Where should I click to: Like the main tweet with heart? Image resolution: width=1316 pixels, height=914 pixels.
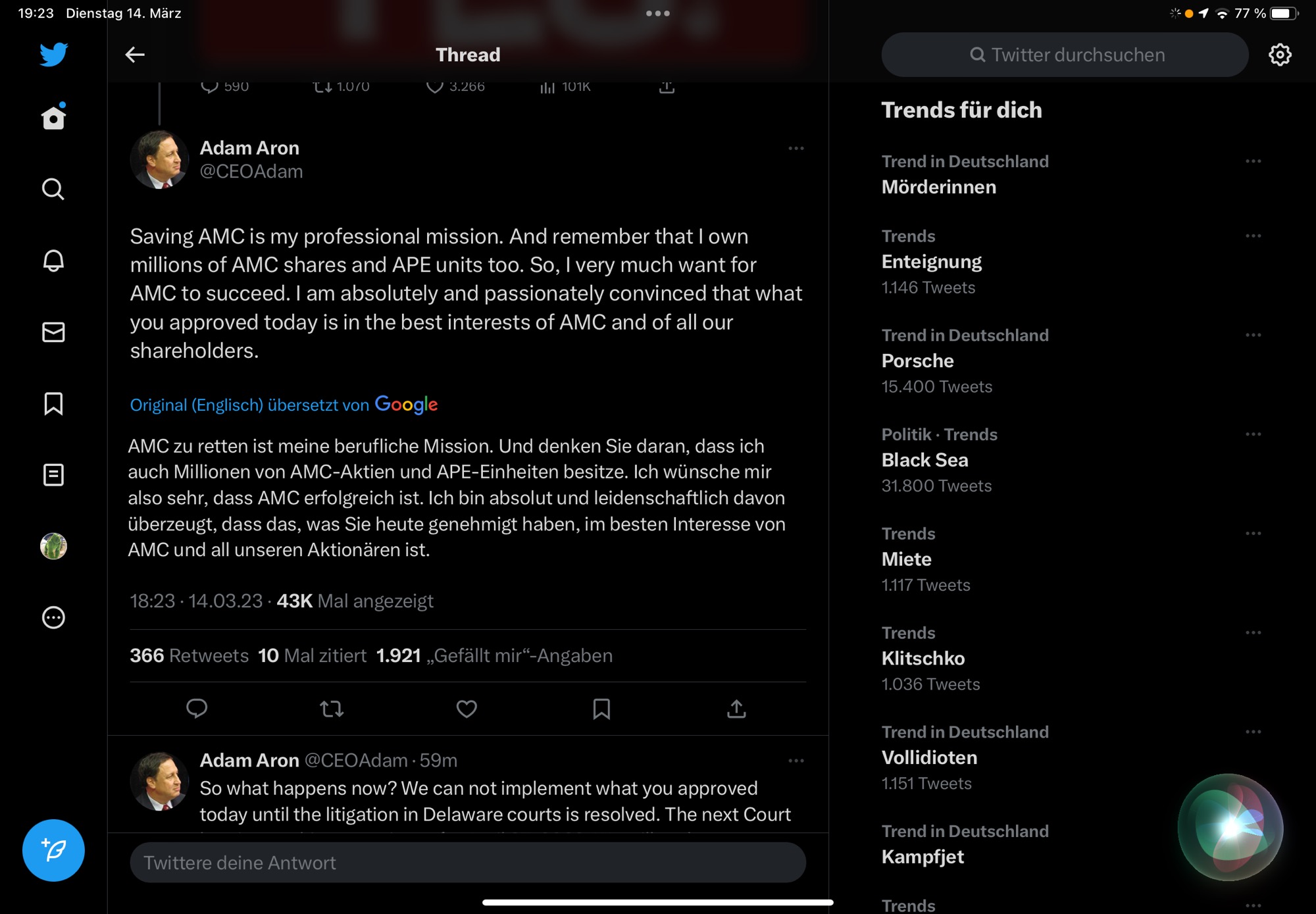[x=467, y=709]
